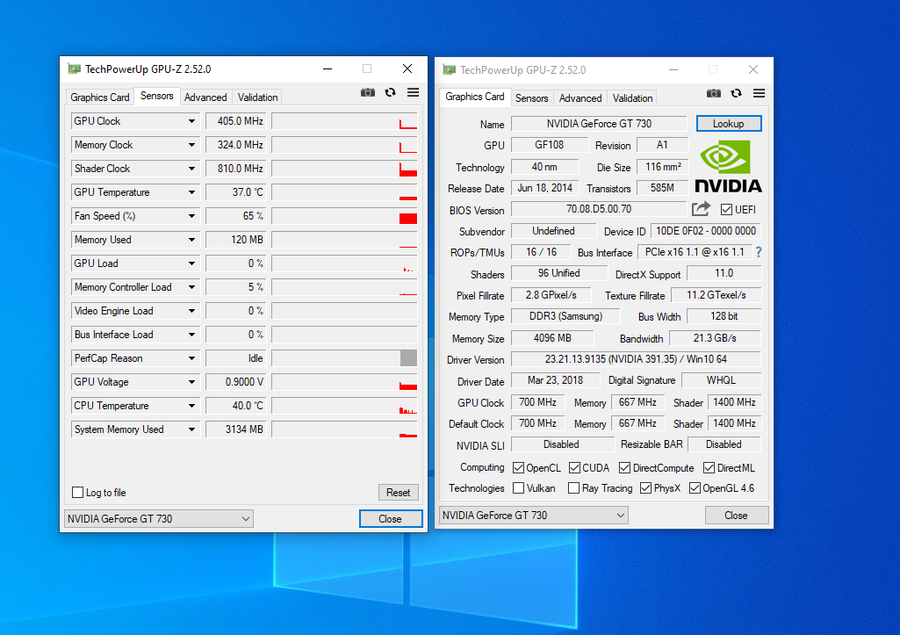900x635 pixels.
Task: Click the Driver Version field
Action: pyautogui.click(x=636, y=359)
